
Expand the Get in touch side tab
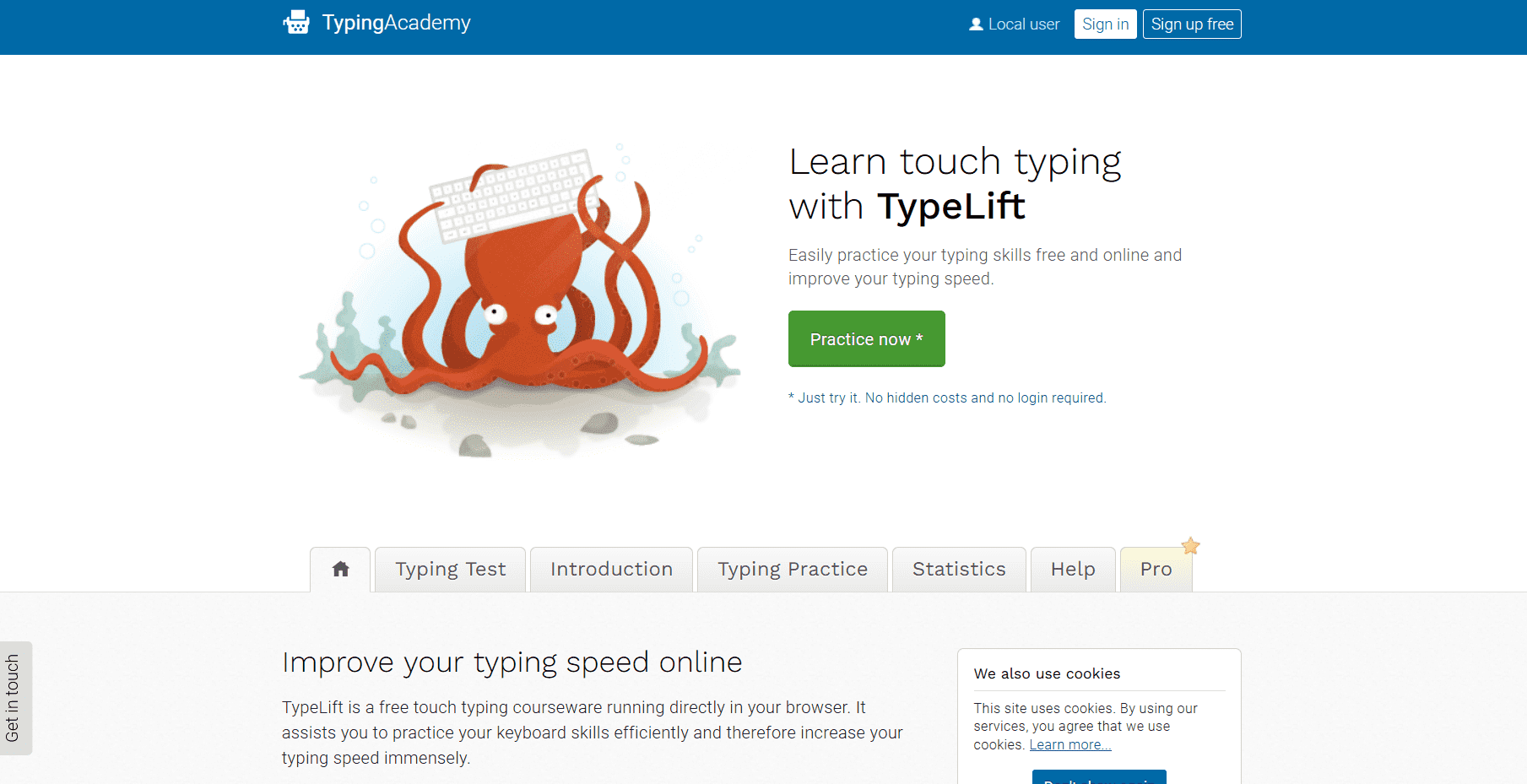click(x=14, y=698)
